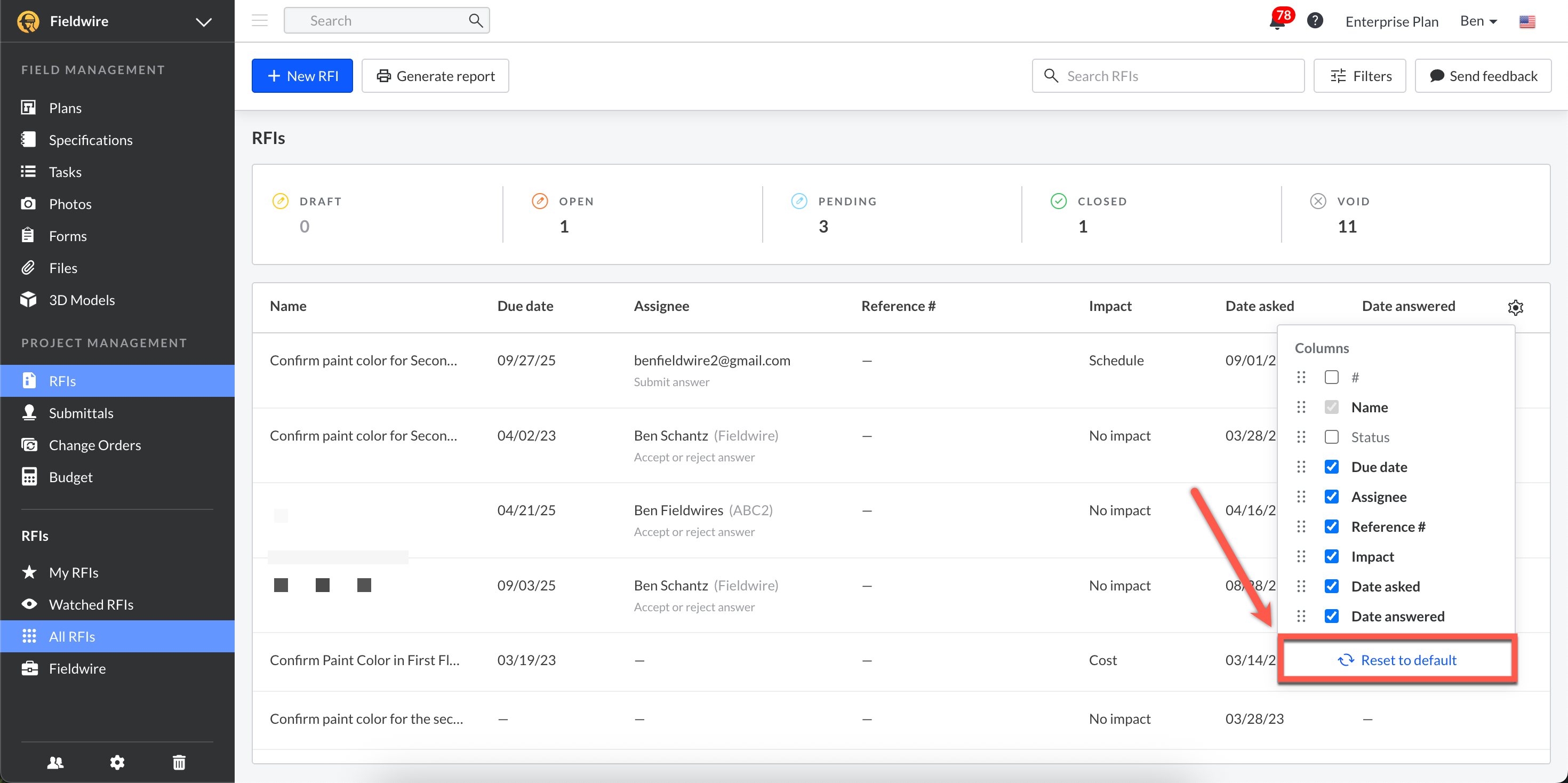Viewport: 1568px width, 783px height.
Task: Click the hamburger menu icon
Action: click(x=260, y=21)
